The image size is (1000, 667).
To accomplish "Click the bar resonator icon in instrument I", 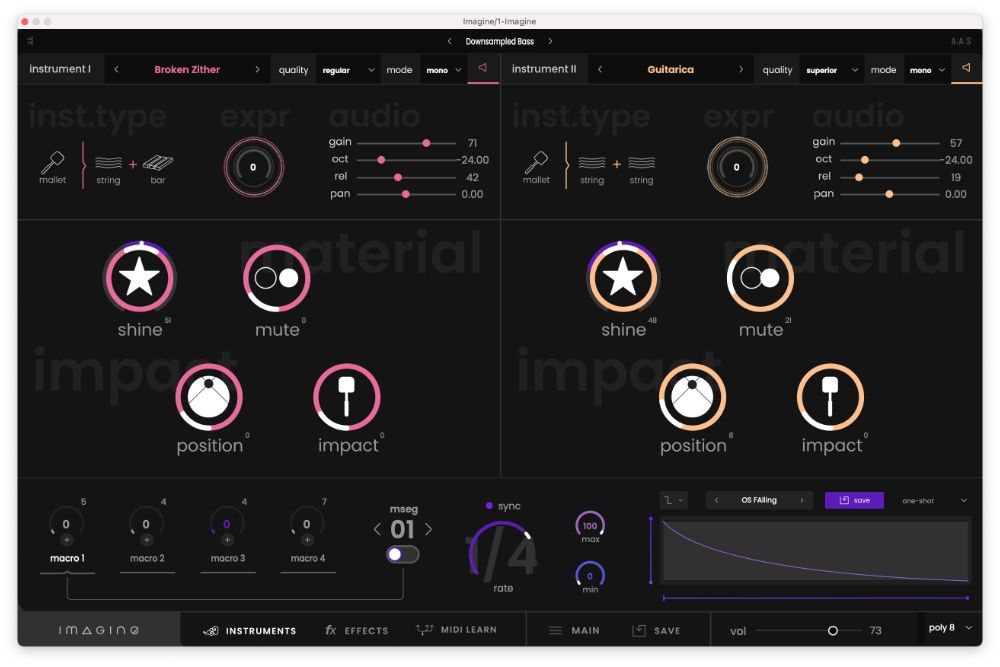I will pos(158,163).
